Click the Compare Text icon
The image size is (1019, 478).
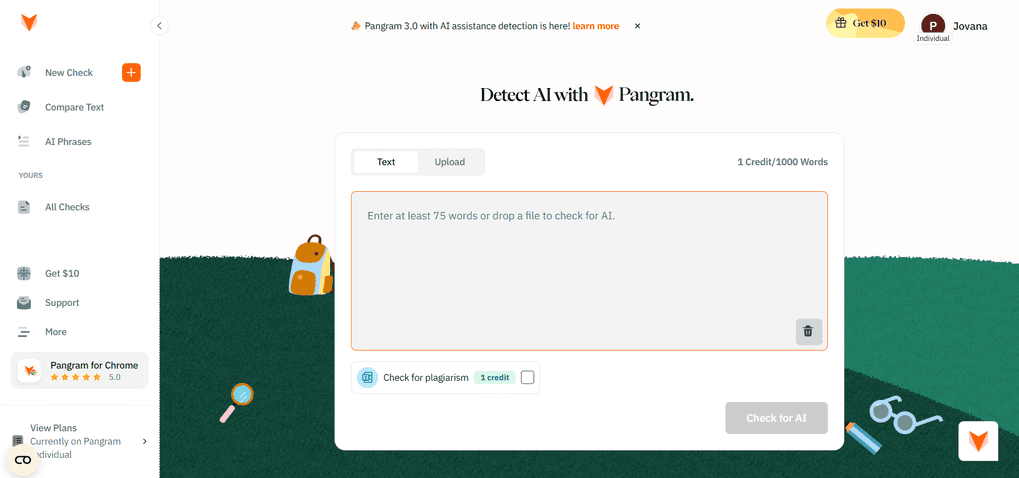24,107
